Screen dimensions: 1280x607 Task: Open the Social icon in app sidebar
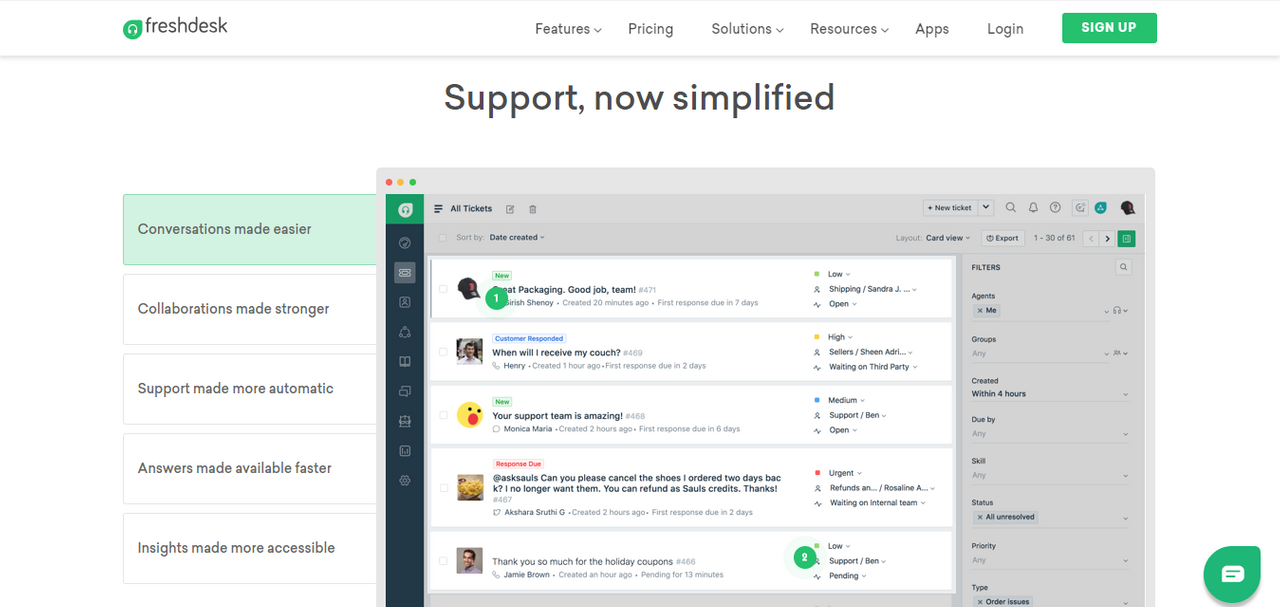pyautogui.click(x=405, y=332)
